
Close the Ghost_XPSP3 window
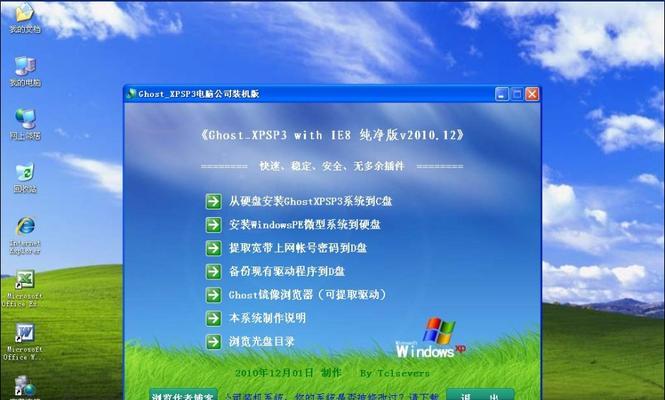tap(532, 94)
